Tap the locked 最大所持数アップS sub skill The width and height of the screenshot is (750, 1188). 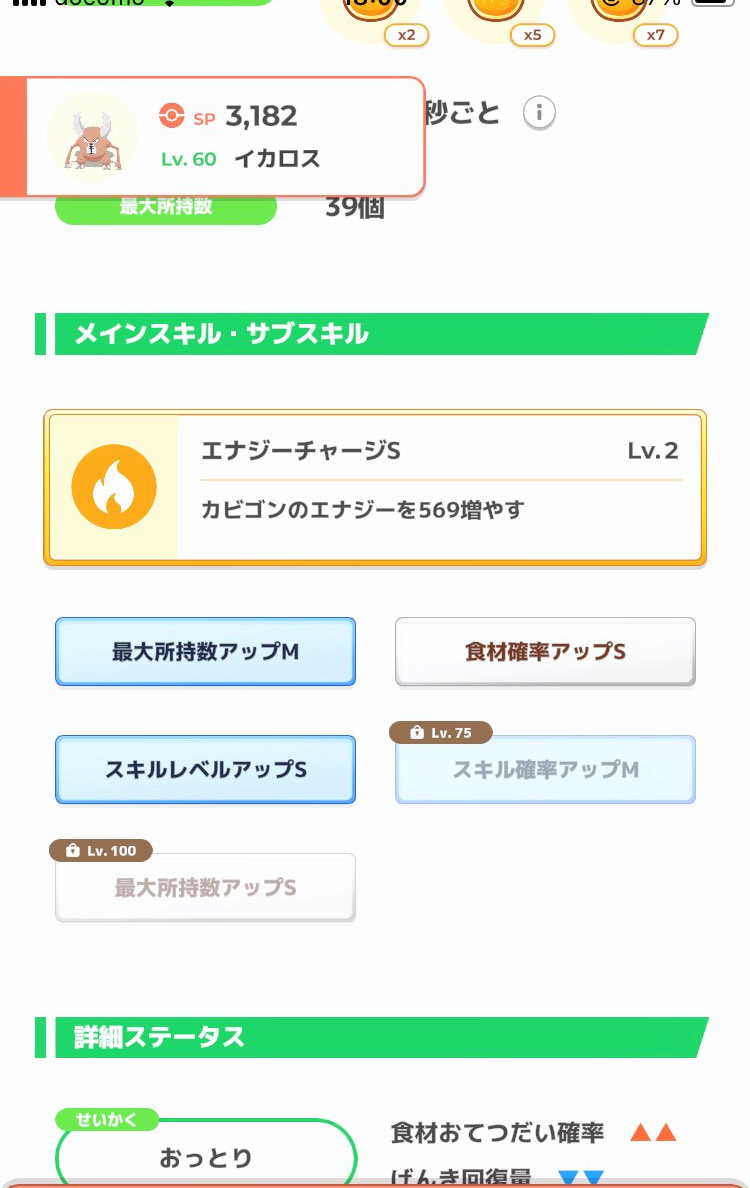[x=205, y=888]
